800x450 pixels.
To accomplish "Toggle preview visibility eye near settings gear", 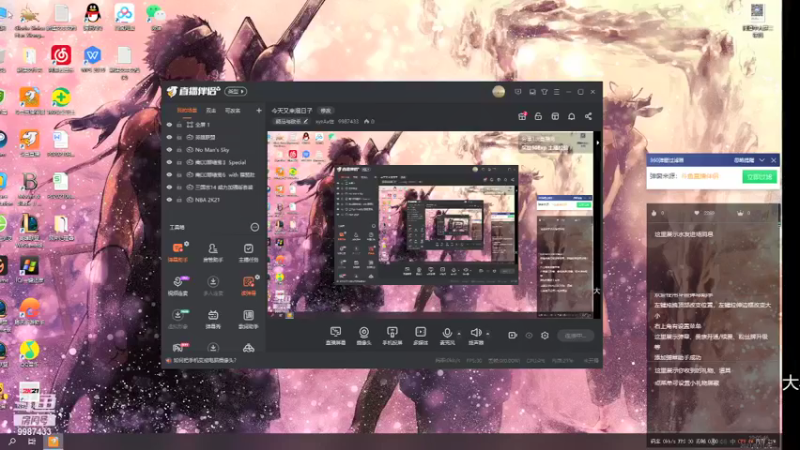I will 529,335.
